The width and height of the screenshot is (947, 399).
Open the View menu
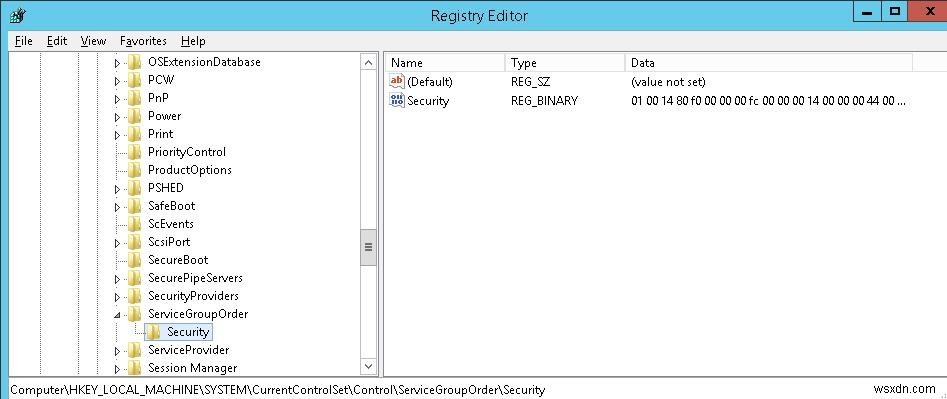[x=93, y=41]
